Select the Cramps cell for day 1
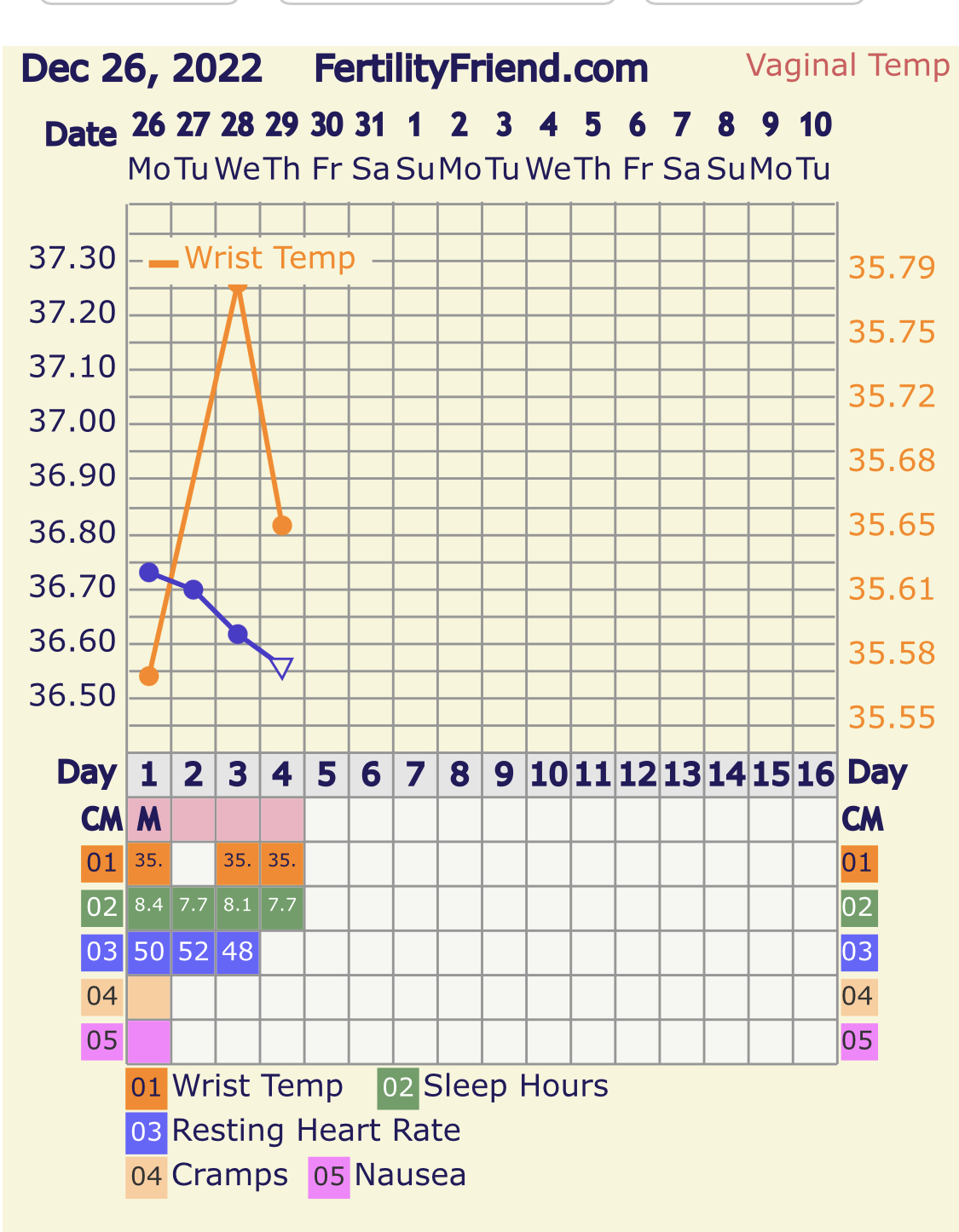Viewport: 959px width, 1232px height. point(149,996)
